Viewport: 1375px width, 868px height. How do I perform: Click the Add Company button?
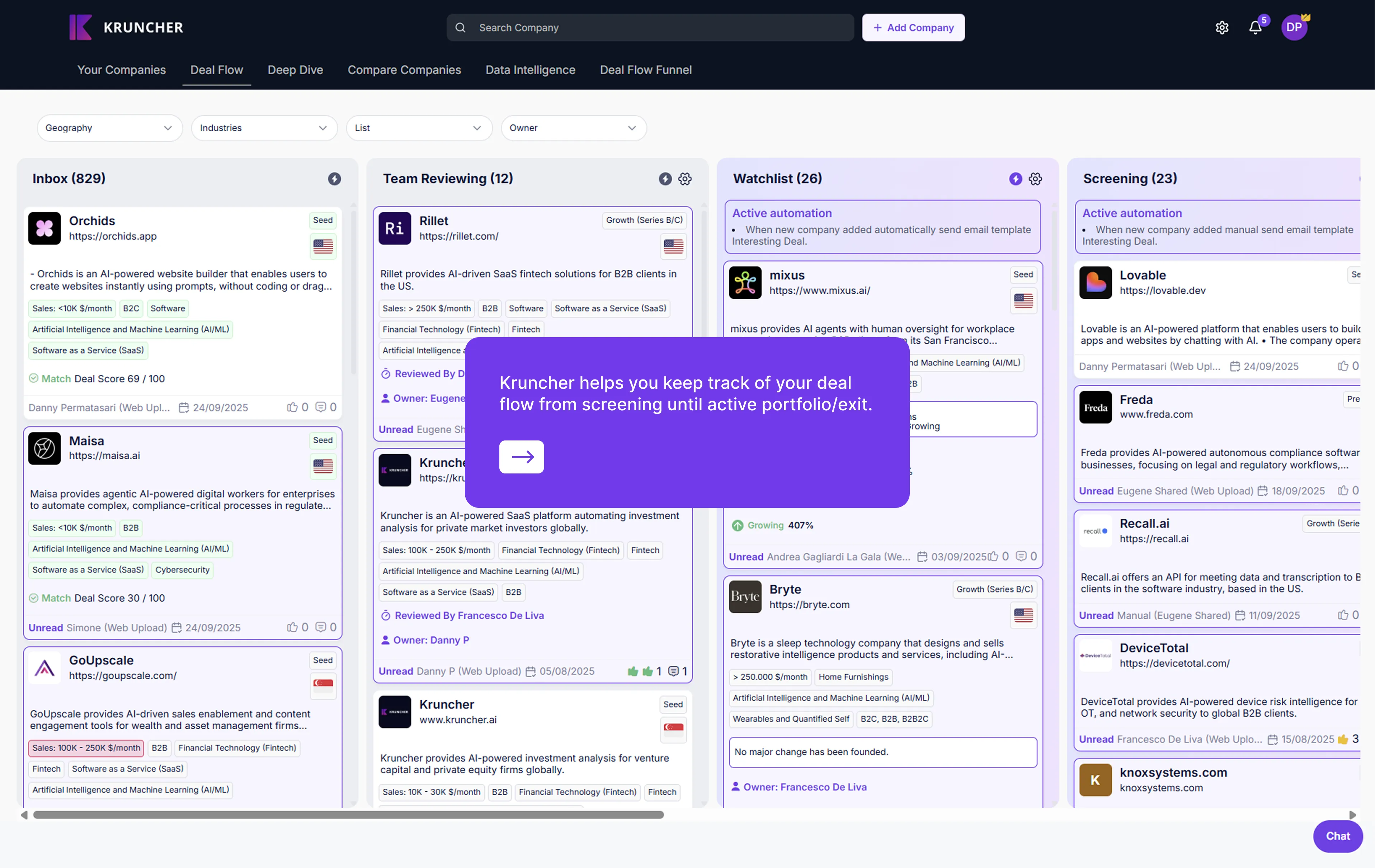913,27
